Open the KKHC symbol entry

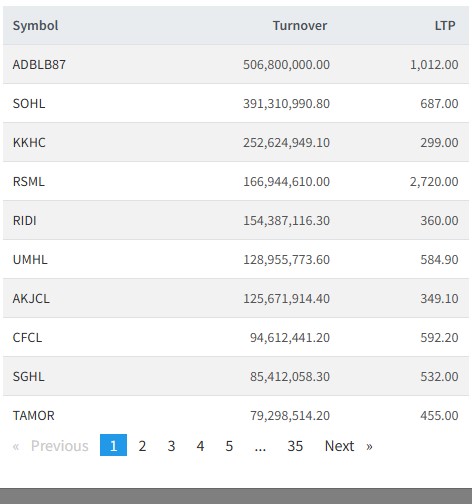[29, 142]
